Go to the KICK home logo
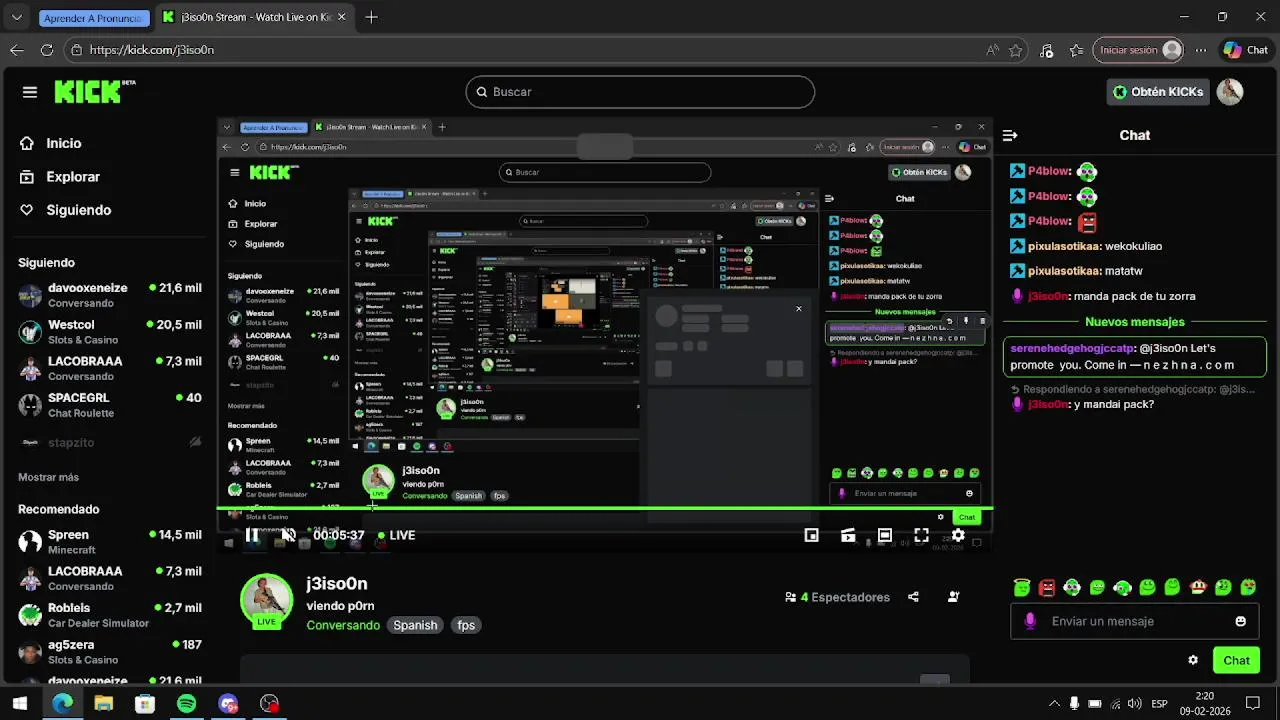The image size is (1280, 720). pos(95,91)
